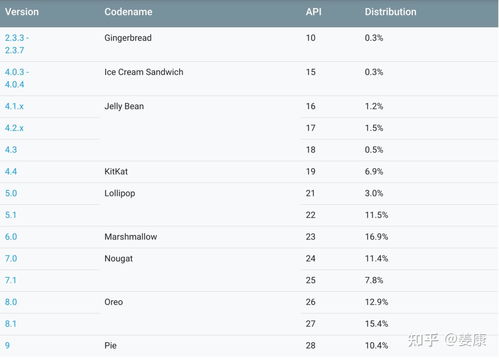Open the version 9 Pie link
Image resolution: width=499 pixels, height=360 pixels.
click(7, 345)
